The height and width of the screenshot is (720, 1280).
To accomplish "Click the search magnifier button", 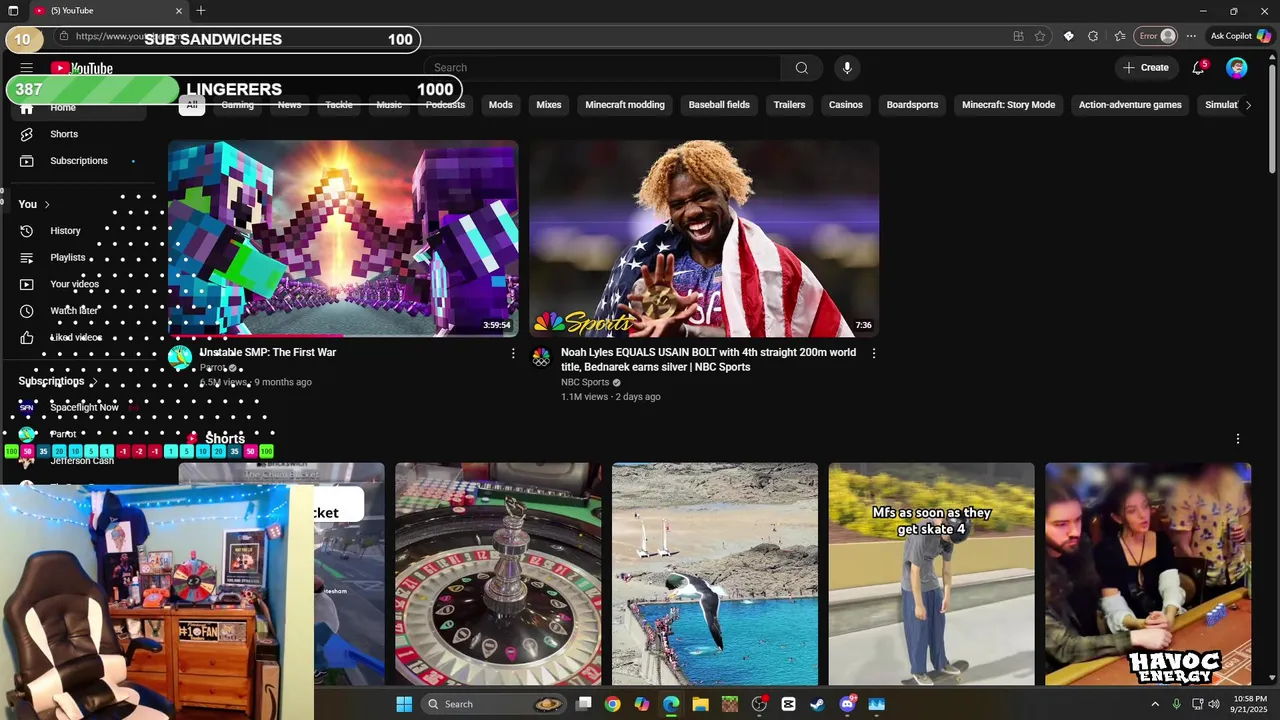I will (801, 68).
